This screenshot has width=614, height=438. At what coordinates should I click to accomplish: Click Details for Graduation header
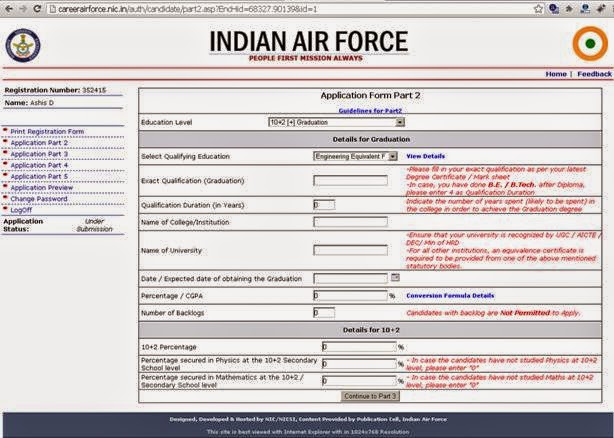coord(371,139)
